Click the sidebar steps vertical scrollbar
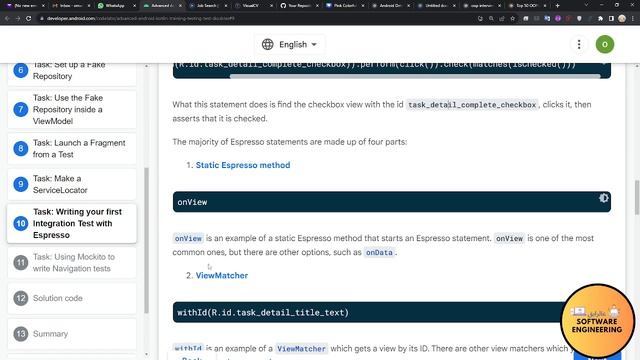 tap(146, 240)
